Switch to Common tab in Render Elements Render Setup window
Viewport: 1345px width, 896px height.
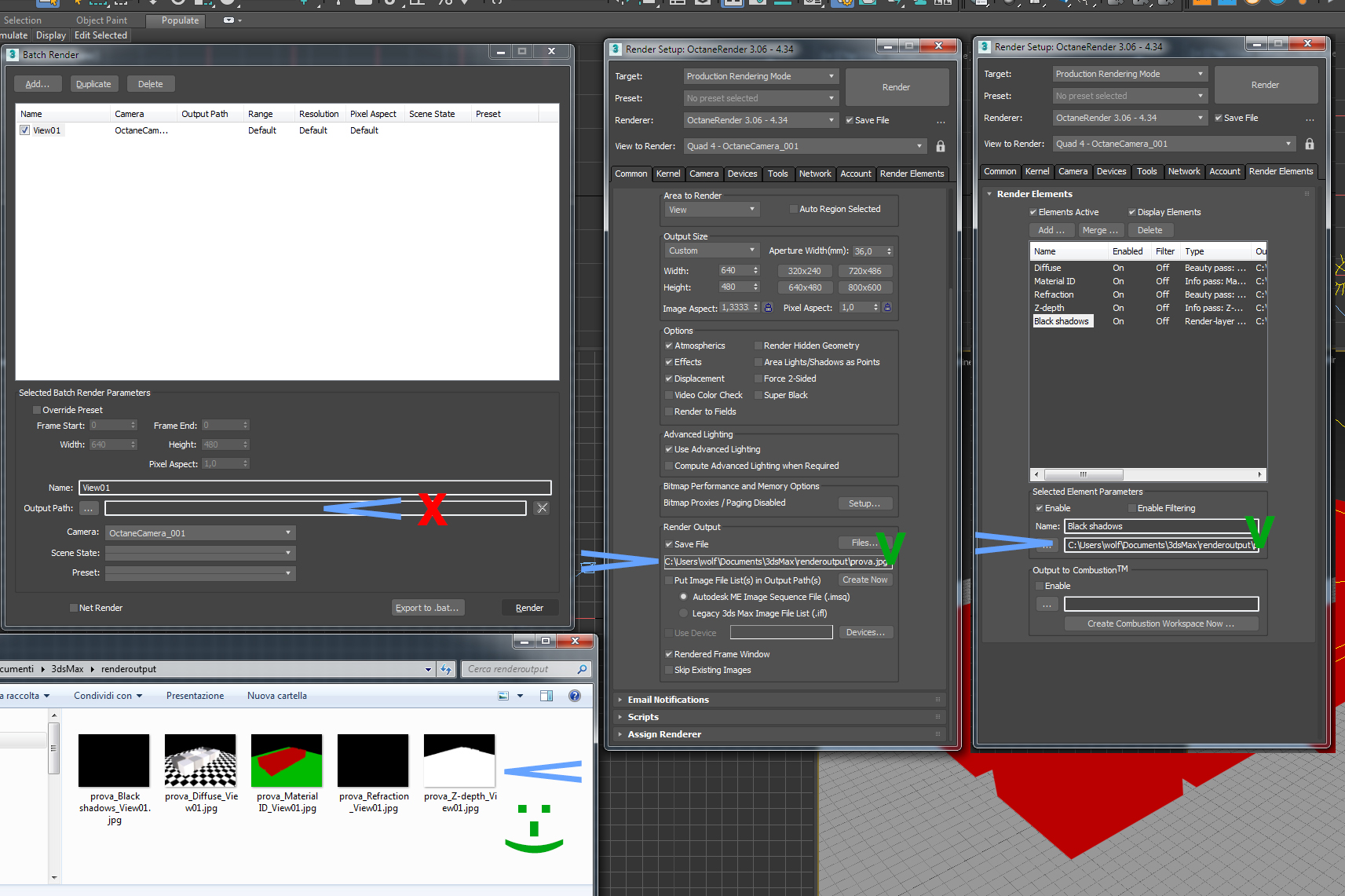1000,171
